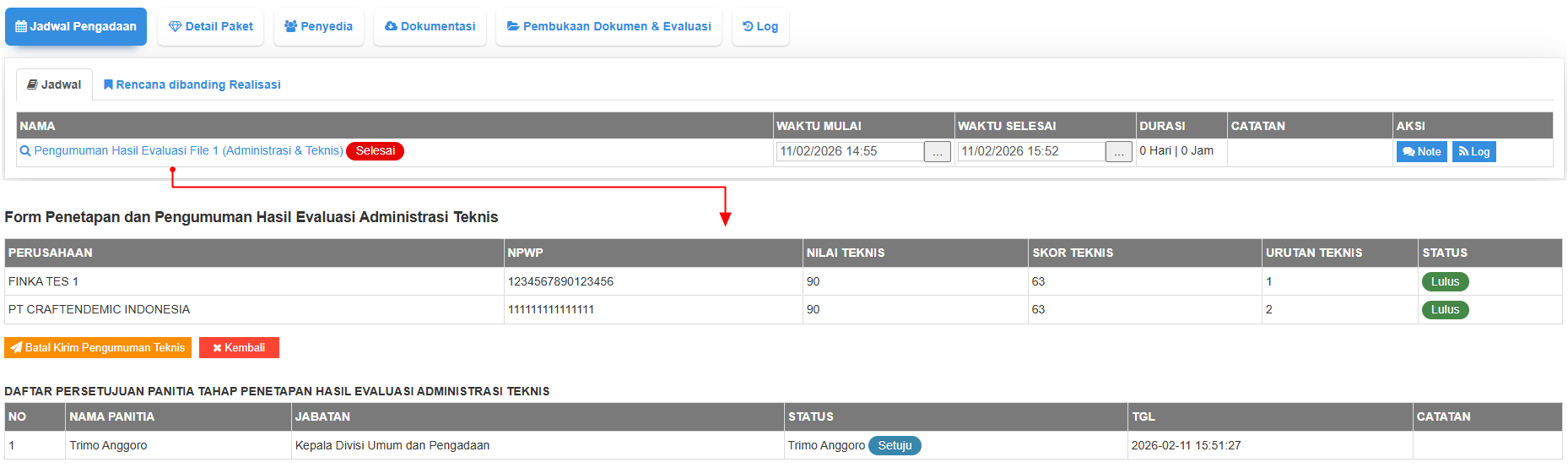Click NPWP value 111111111111111
The height and width of the screenshot is (468, 1568).
tap(551, 309)
